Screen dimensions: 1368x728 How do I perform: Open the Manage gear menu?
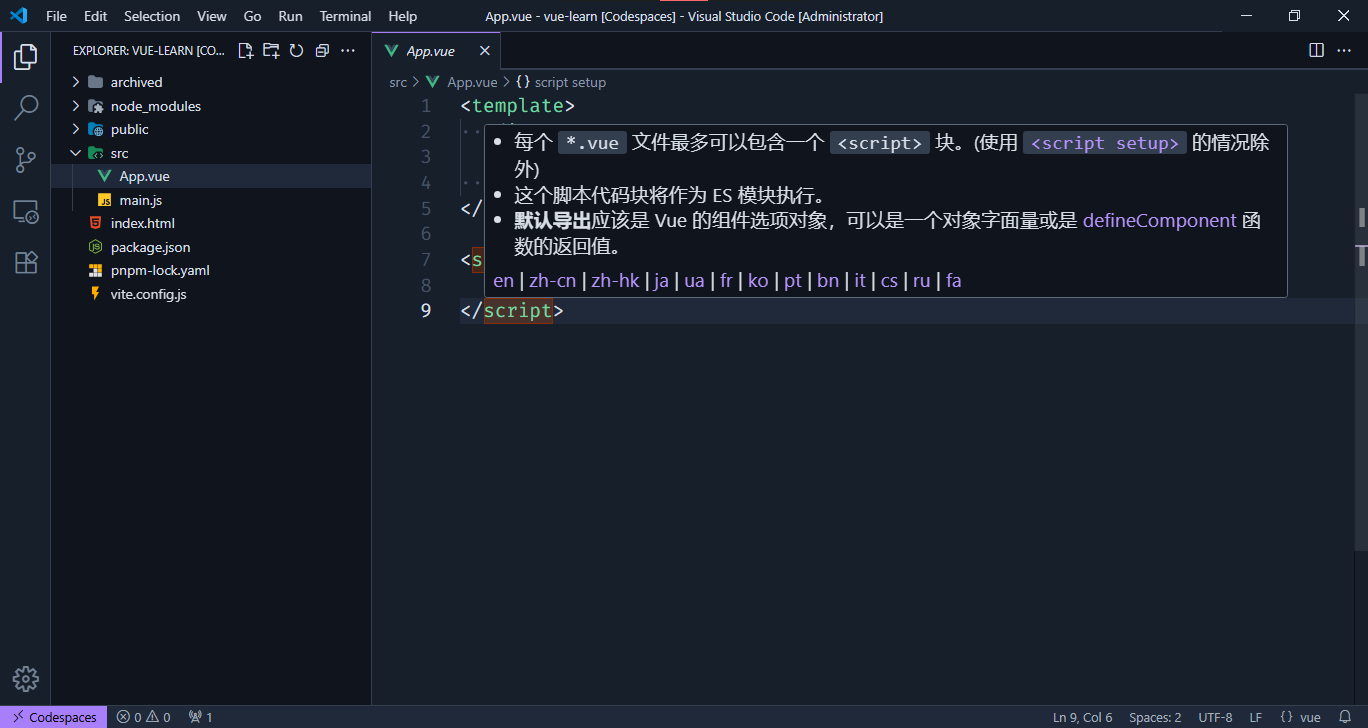(26, 679)
